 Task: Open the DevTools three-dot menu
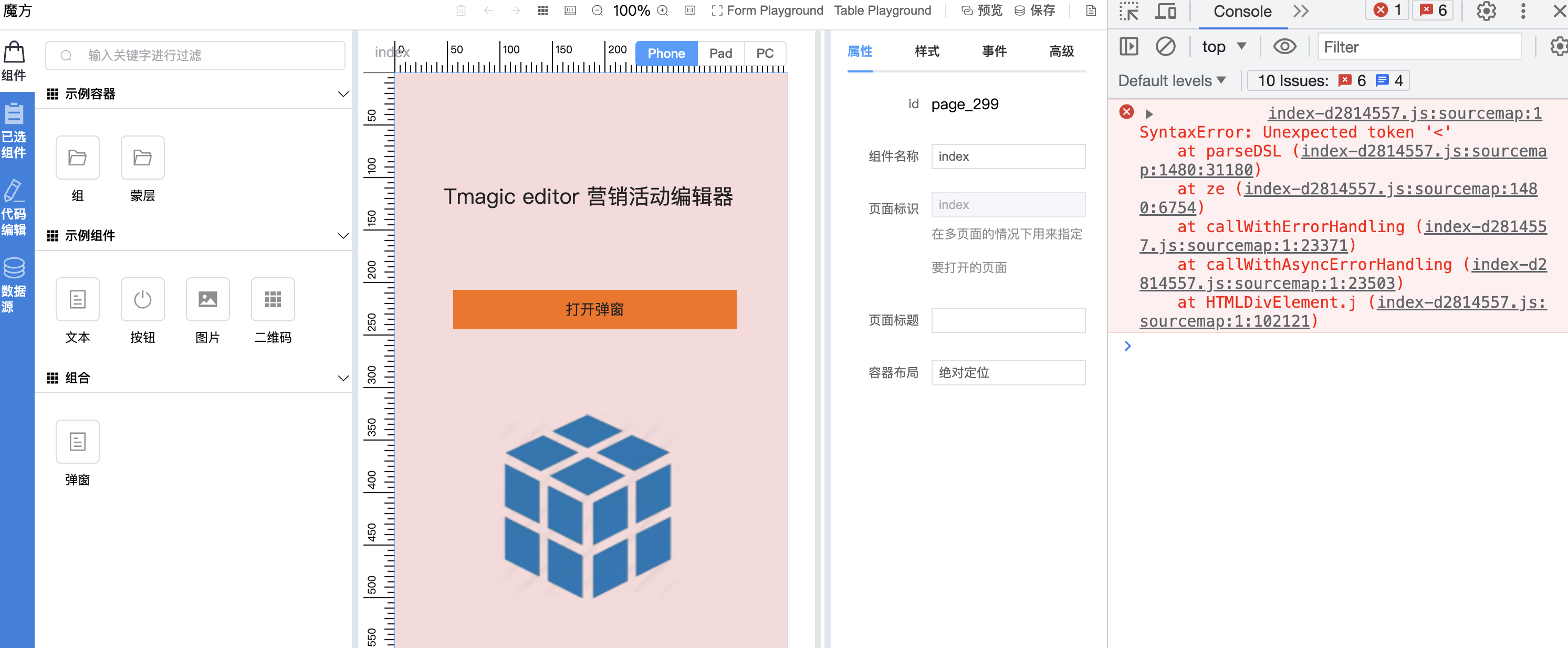(x=1523, y=11)
